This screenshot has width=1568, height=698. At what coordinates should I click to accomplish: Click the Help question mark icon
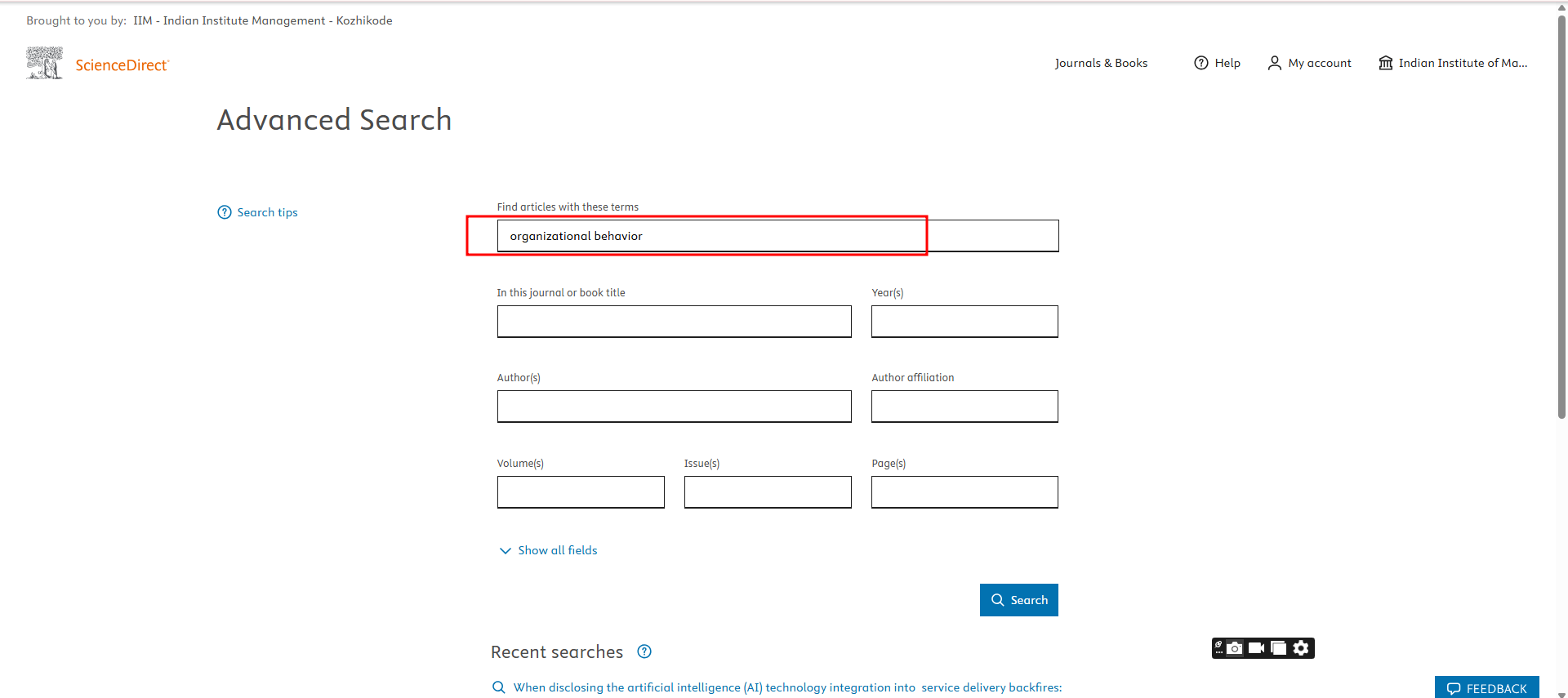(1200, 63)
